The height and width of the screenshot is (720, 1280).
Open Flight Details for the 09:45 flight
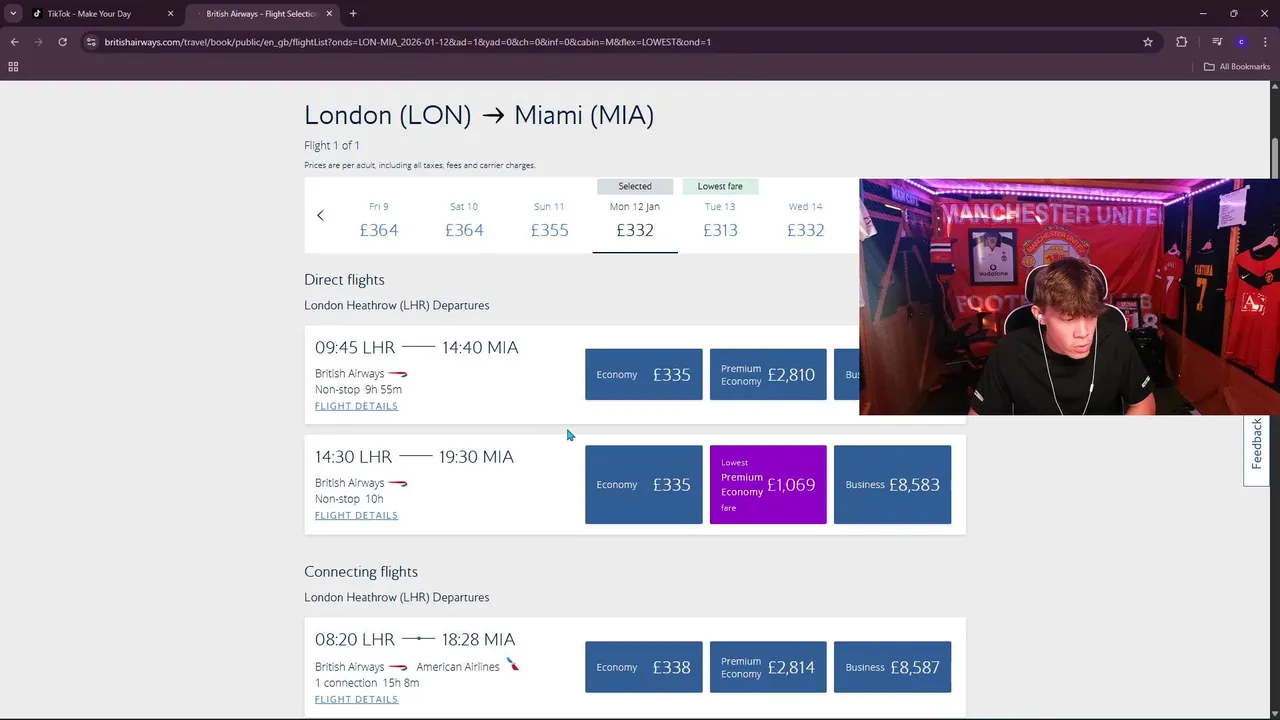(356, 406)
